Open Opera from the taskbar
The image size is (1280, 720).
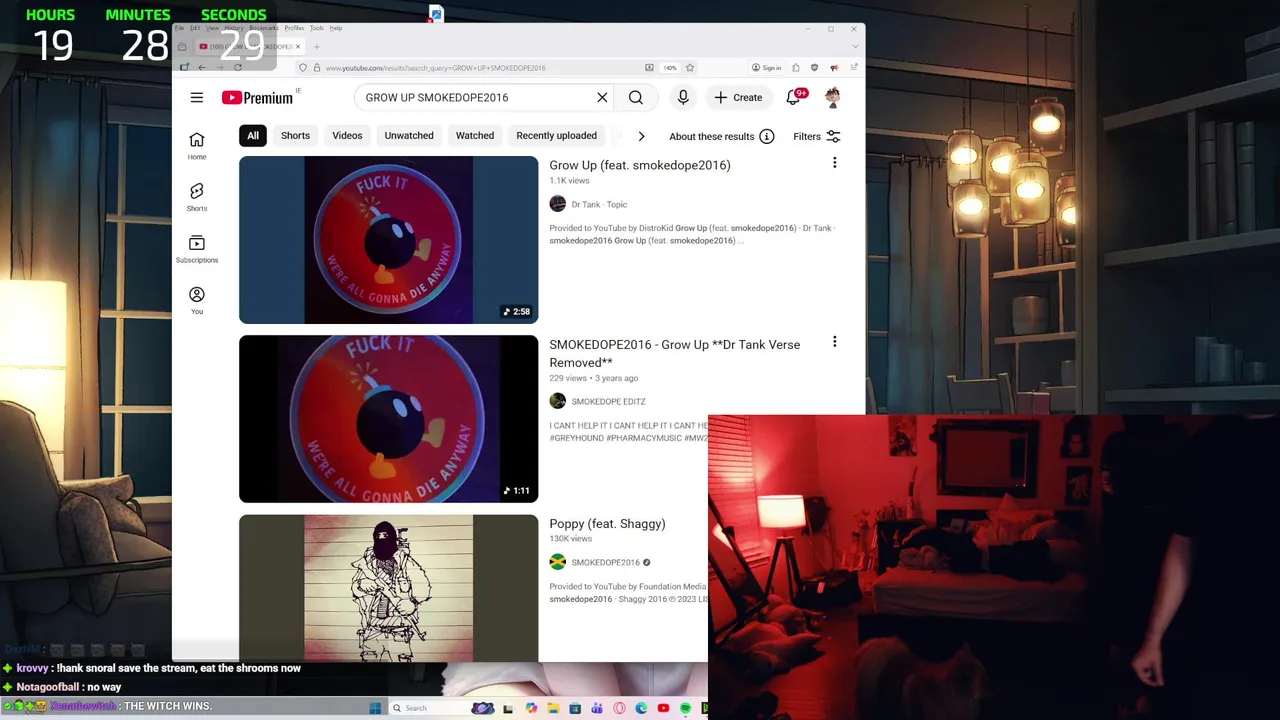pos(619,708)
